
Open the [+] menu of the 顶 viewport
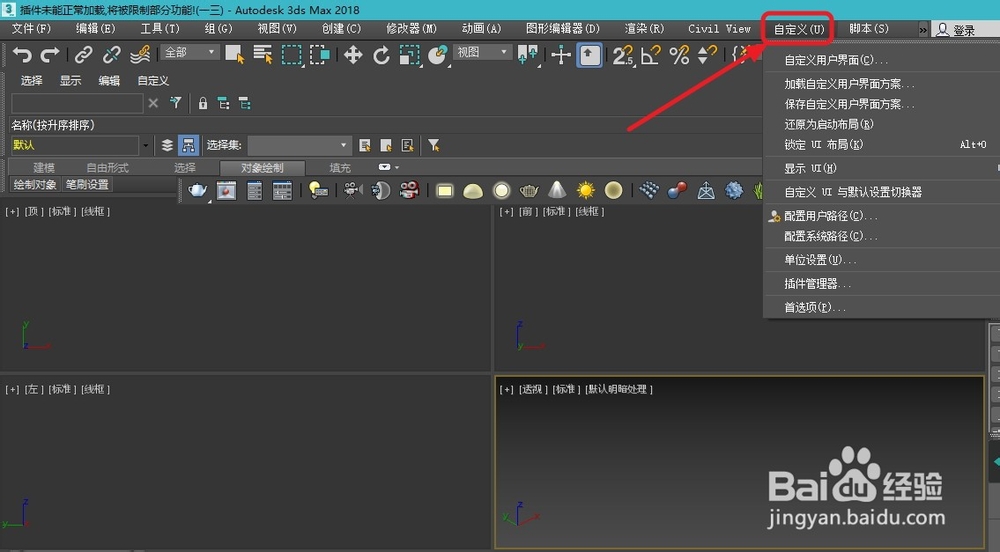12,212
